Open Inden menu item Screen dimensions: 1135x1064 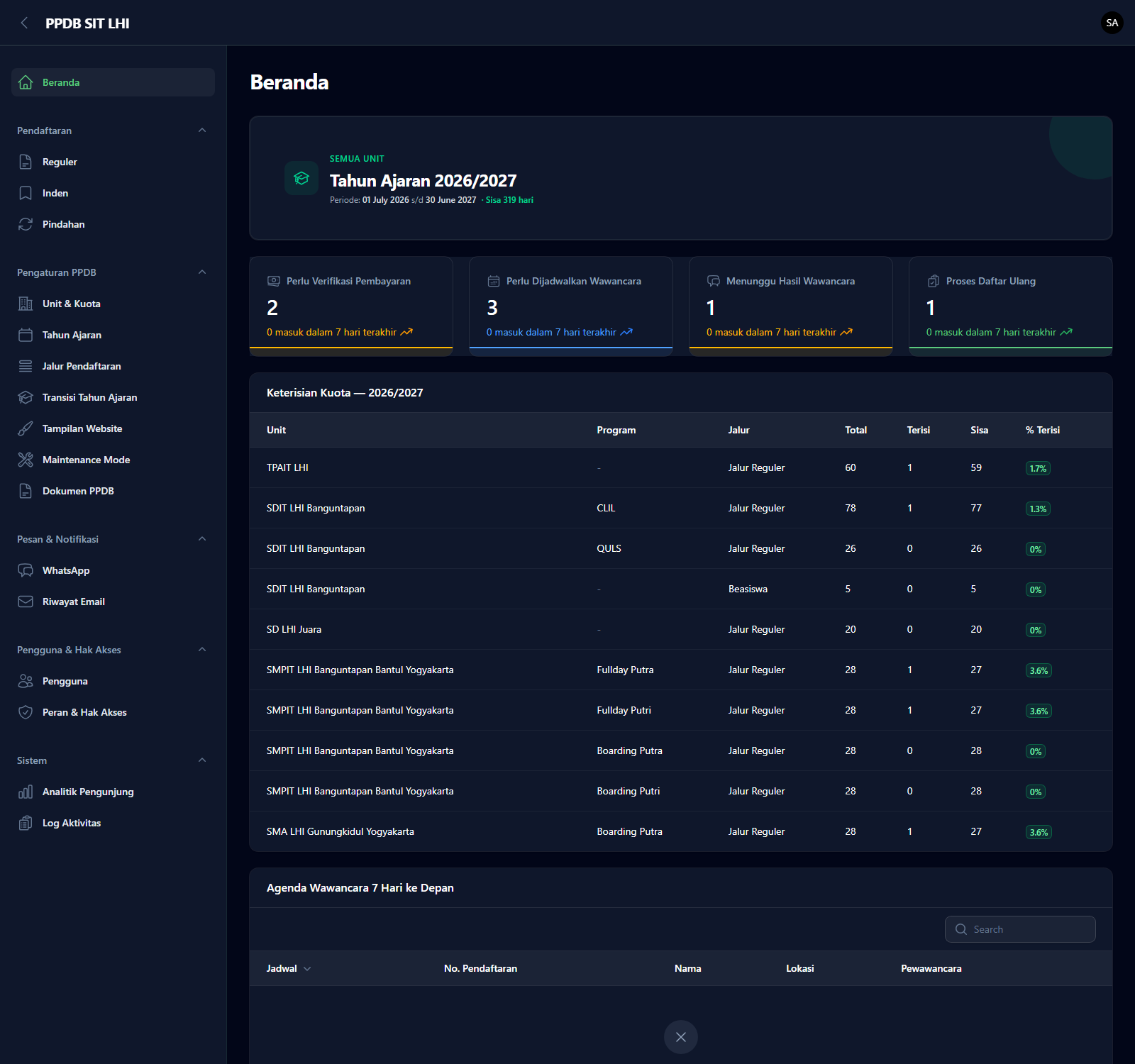[113, 193]
